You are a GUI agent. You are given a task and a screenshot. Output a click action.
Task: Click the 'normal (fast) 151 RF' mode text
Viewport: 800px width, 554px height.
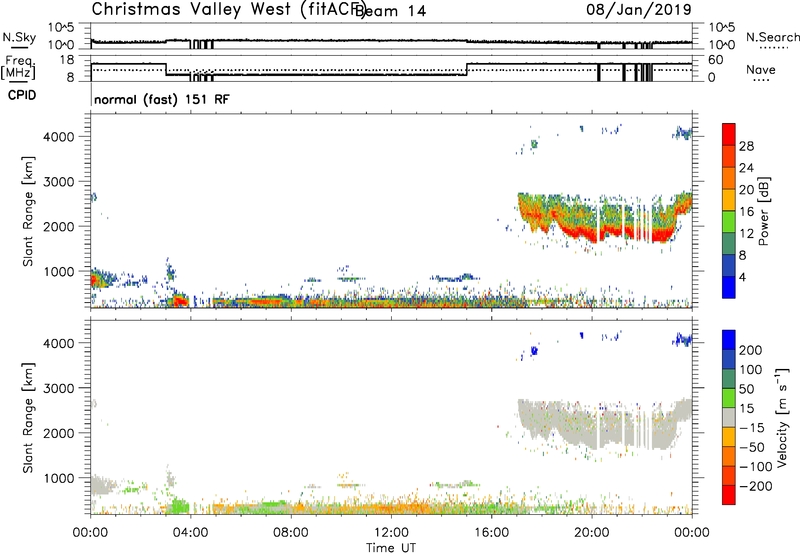tap(162, 99)
